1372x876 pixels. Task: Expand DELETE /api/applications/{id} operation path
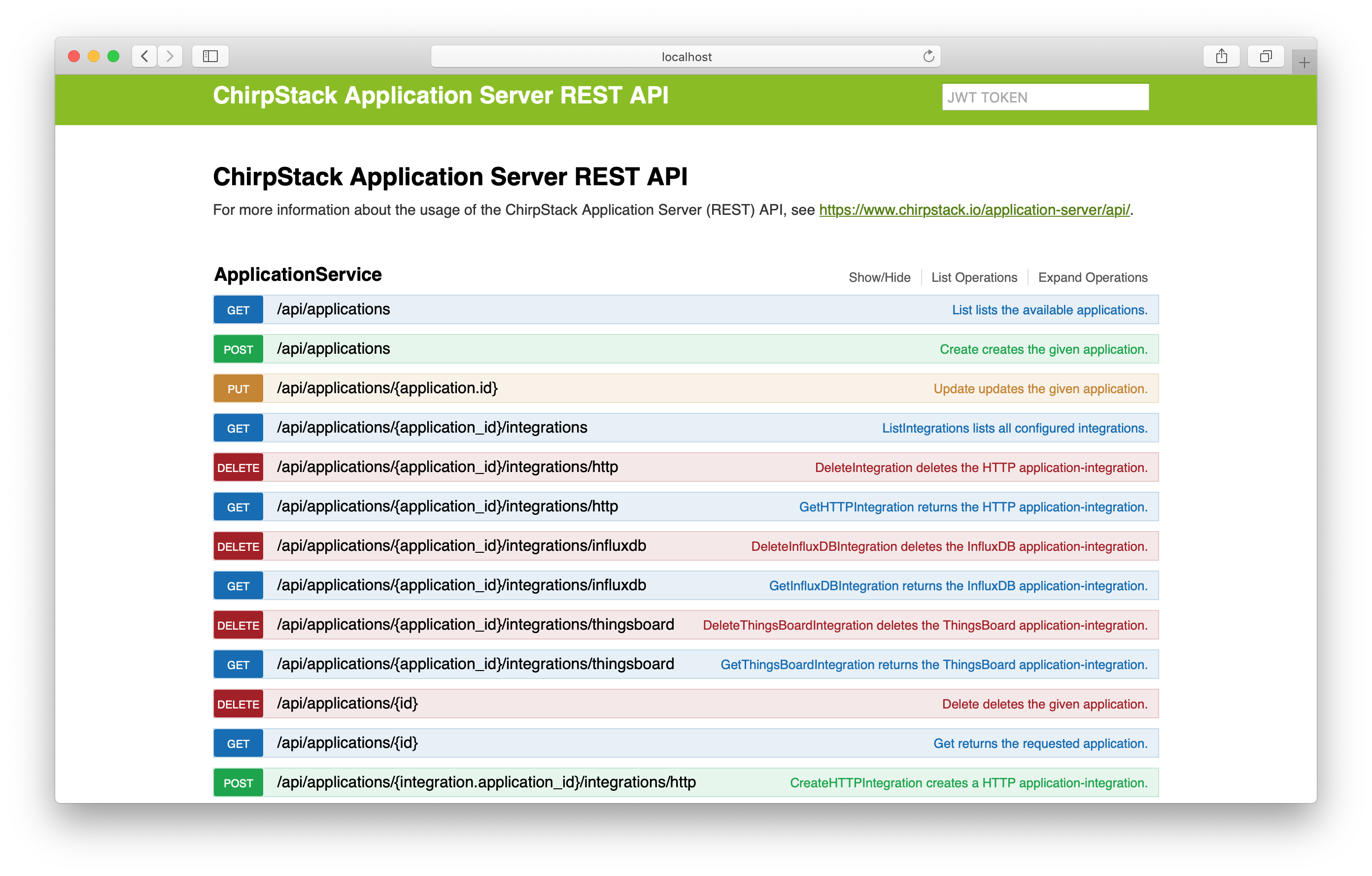(x=347, y=704)
